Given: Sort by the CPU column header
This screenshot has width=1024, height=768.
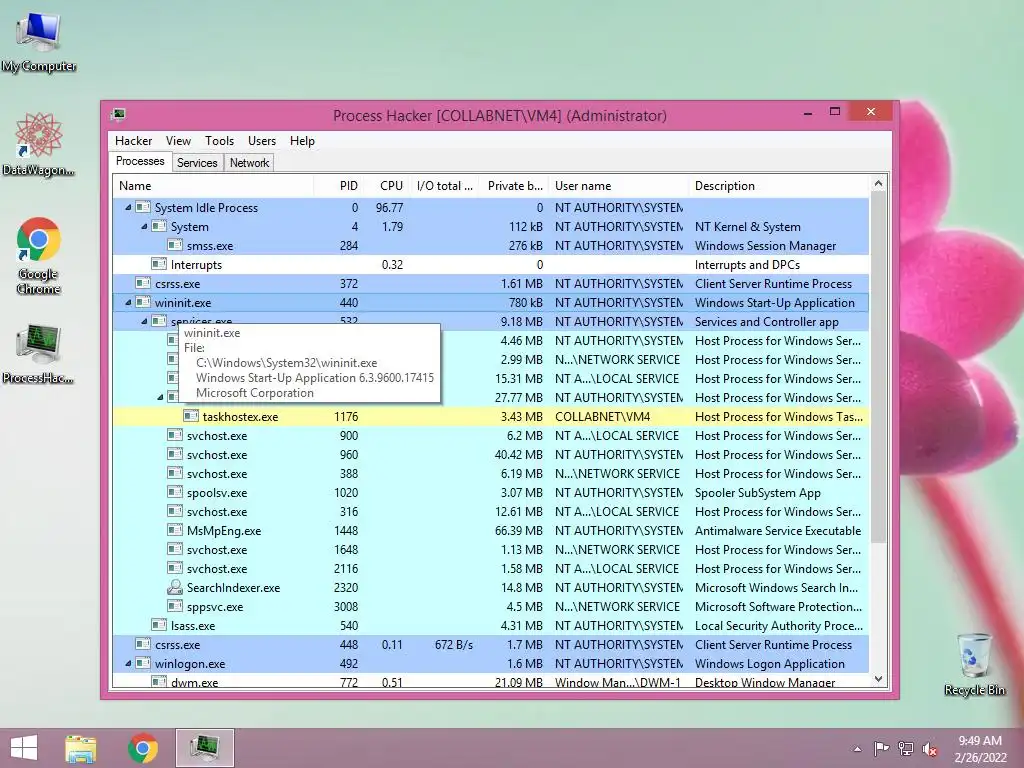Looking at the screenshot, I should tap(387, 185).
